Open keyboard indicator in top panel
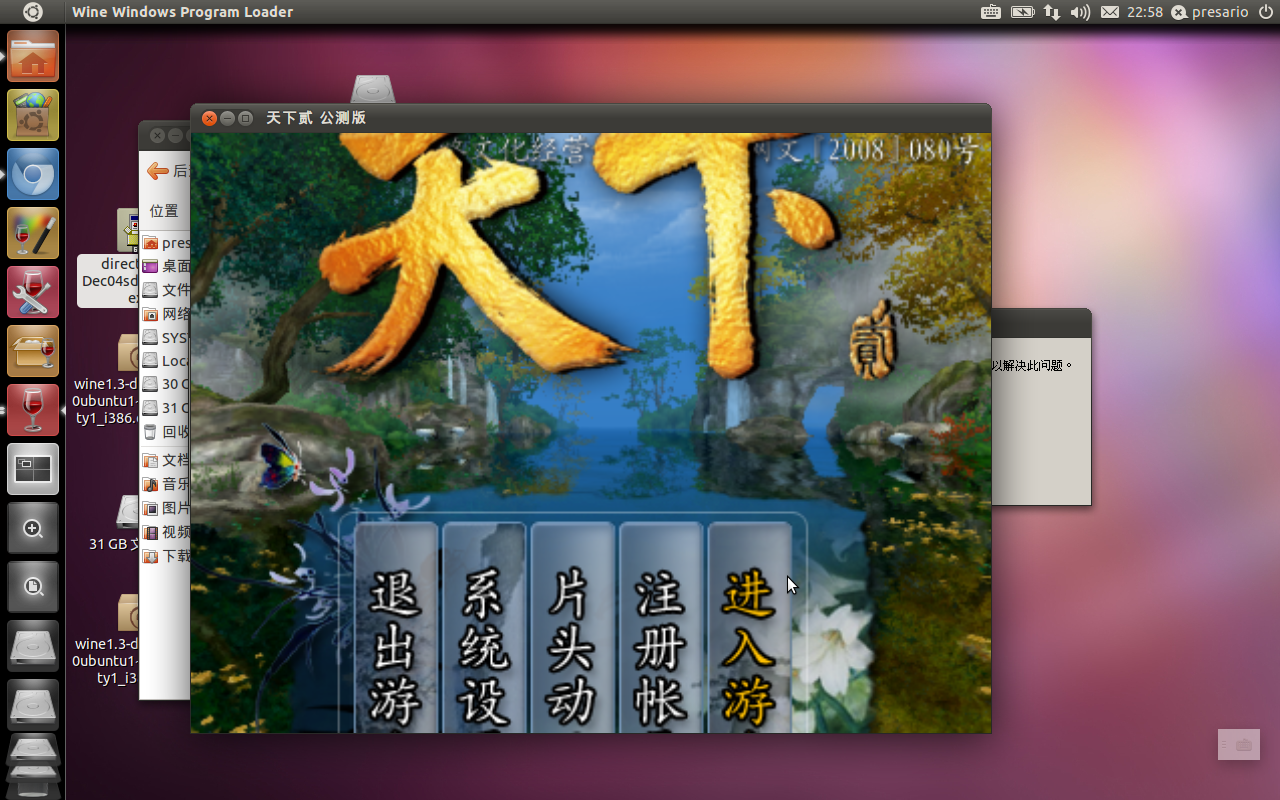This screenshot has height=800, width=1280. pos(990,12)
